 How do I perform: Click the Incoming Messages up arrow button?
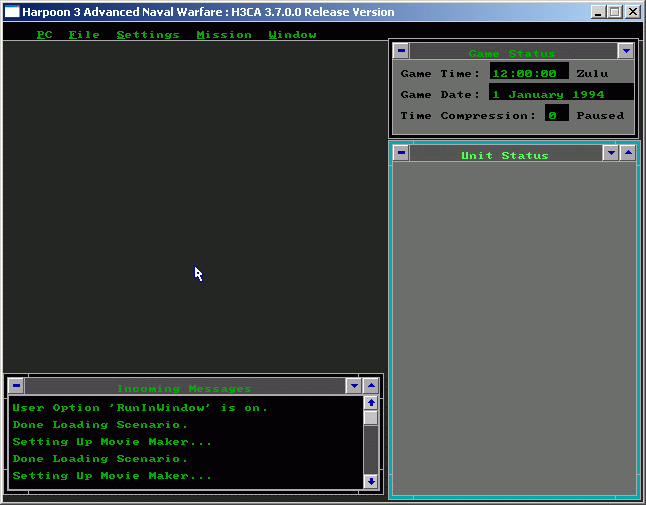tap(371, 386)
